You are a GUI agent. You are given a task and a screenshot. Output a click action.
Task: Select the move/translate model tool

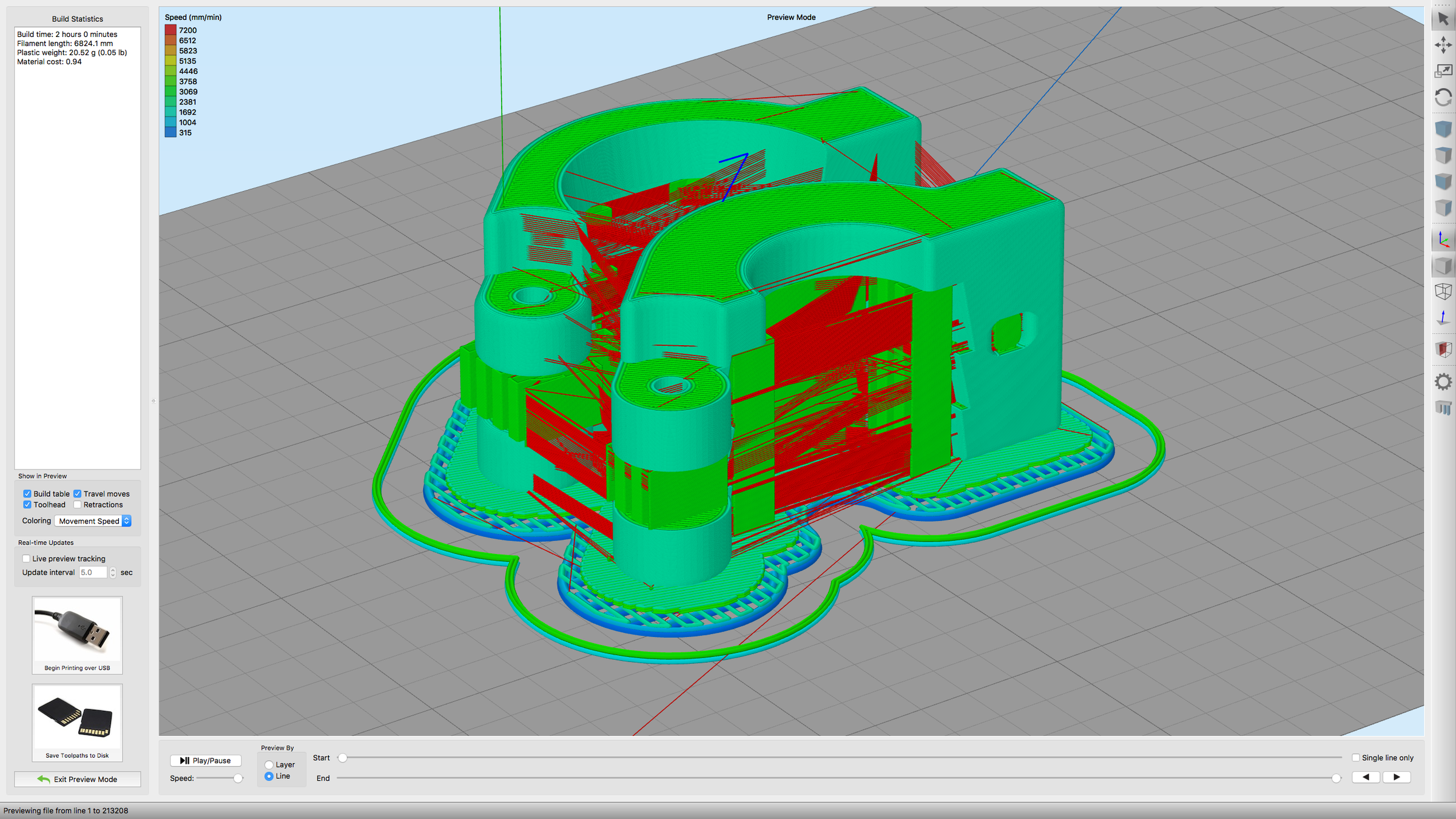point(1443,45)
